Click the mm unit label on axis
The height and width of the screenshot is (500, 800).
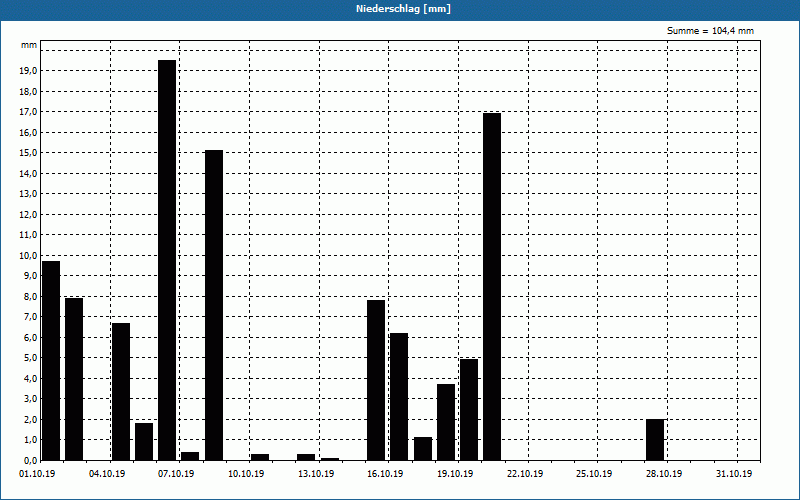click(x=29, y=45)
